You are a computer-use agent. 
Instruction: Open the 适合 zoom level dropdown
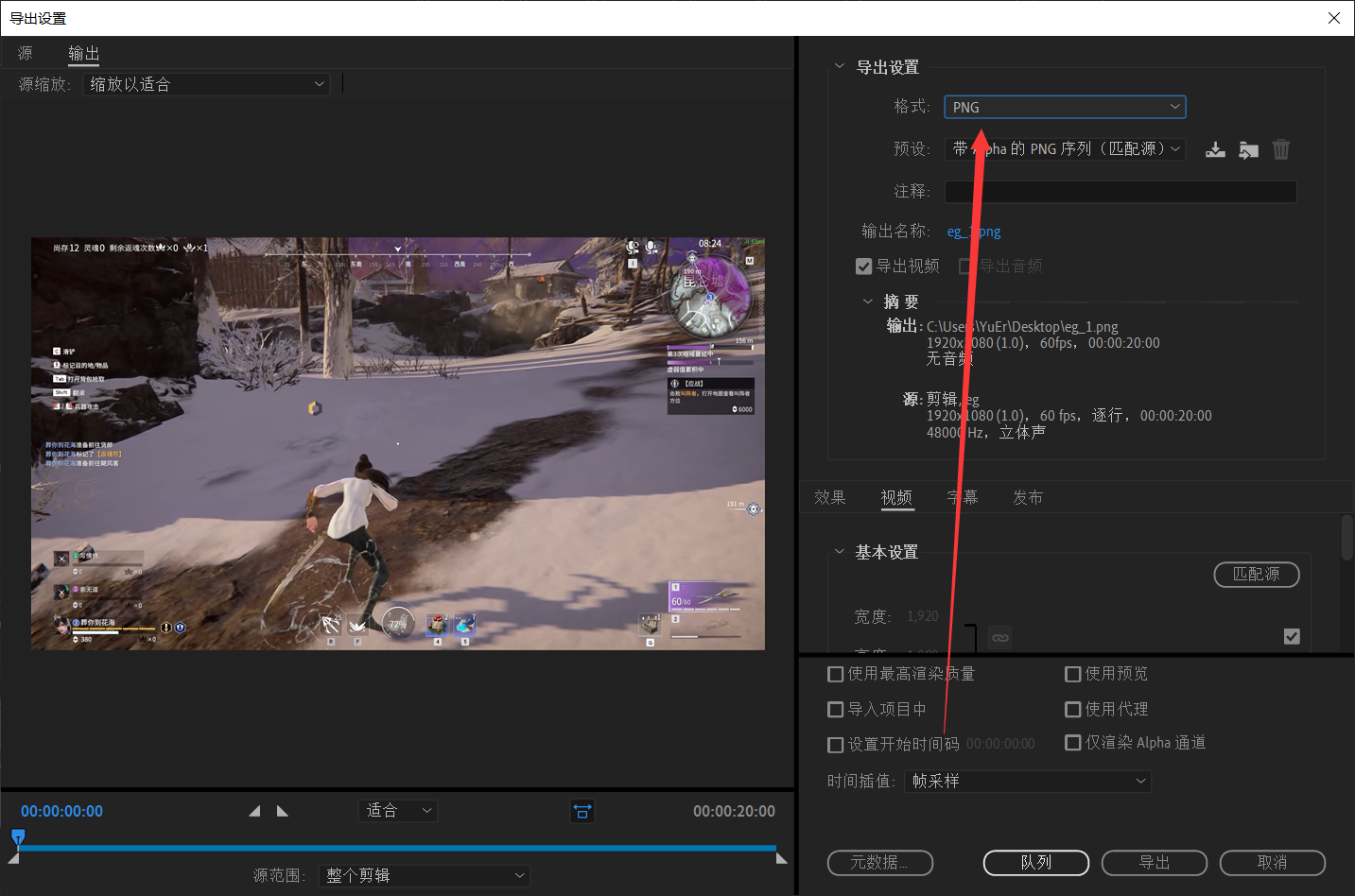[x=398, y=811]
